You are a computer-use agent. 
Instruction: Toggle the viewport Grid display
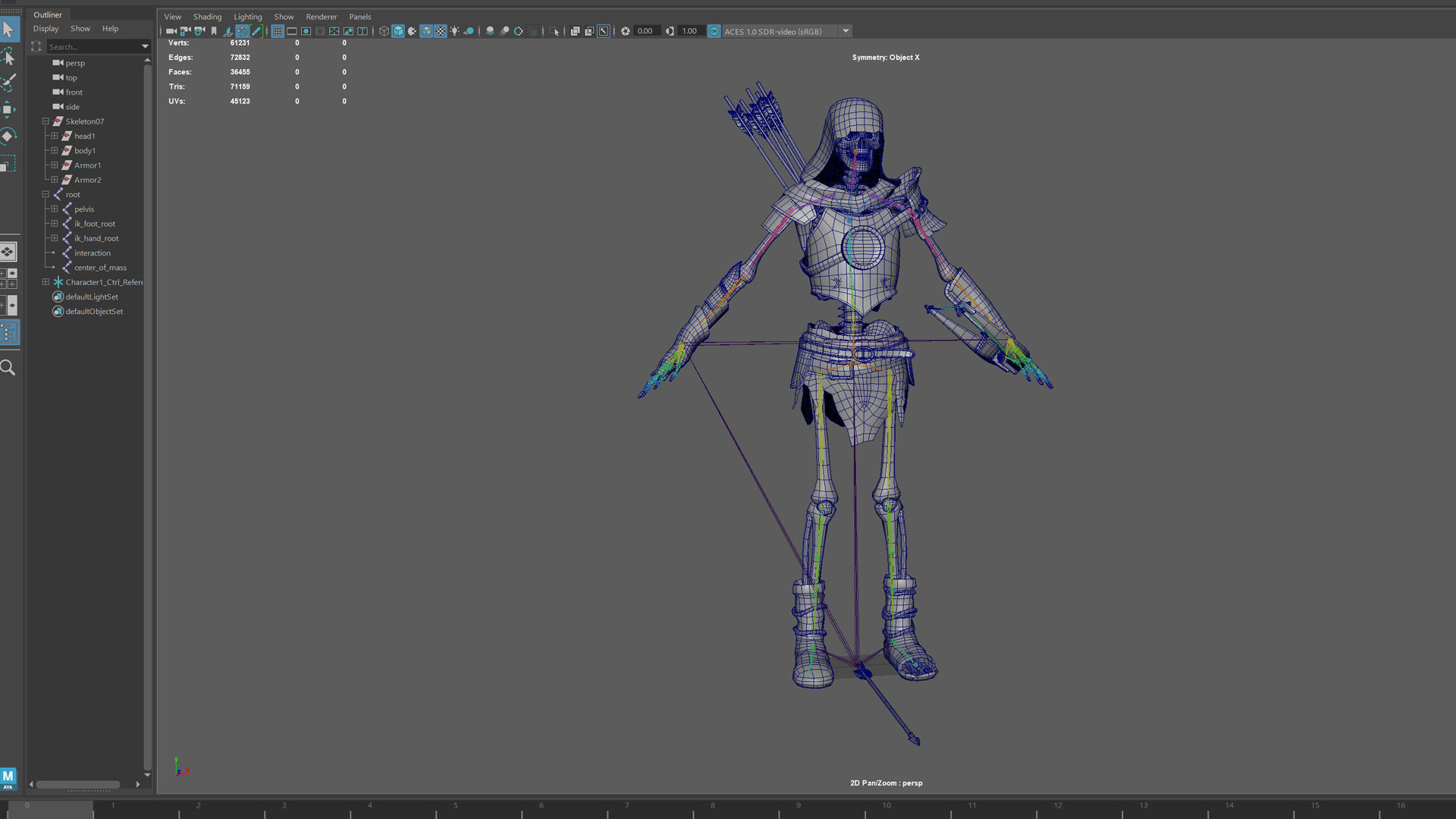pos(278,31)
